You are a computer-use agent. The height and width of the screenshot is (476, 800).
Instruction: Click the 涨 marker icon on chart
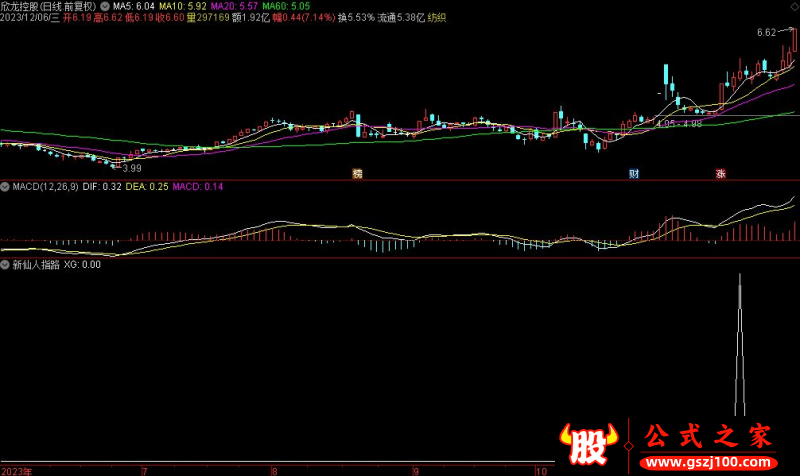pyautogui.click(x=720, y=173)
